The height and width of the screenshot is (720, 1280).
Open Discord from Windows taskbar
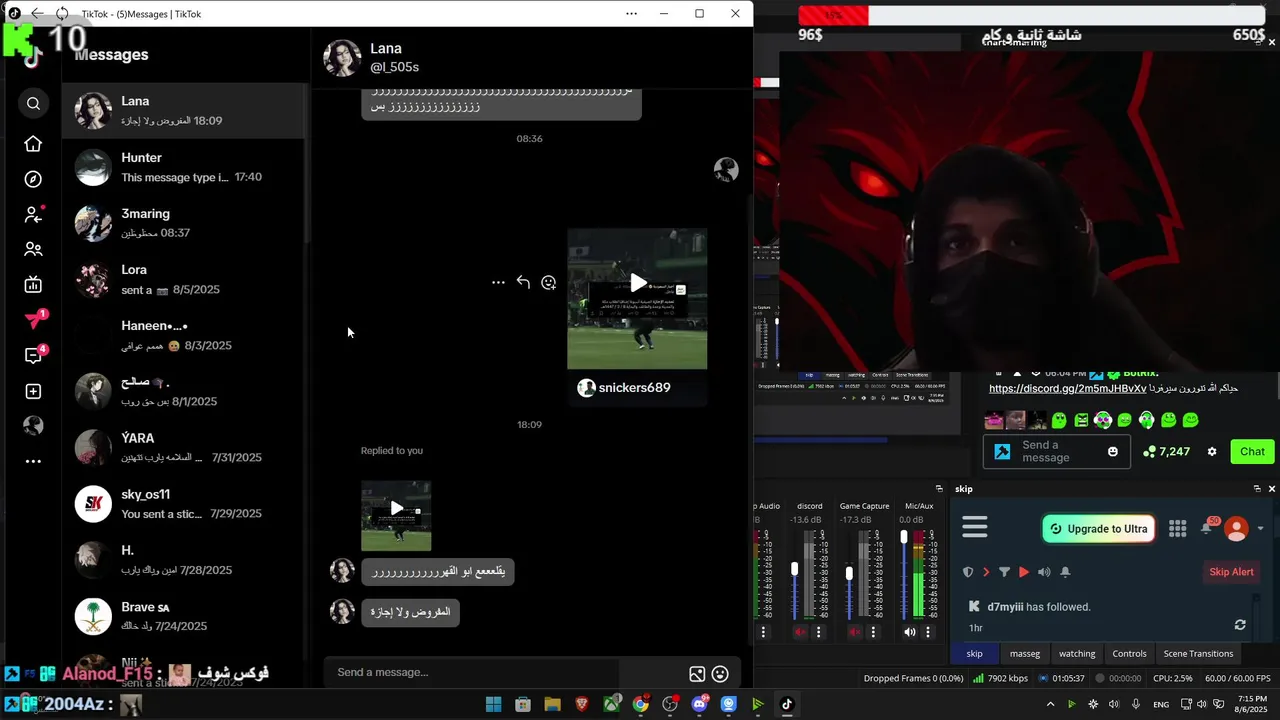click(700, 704)
